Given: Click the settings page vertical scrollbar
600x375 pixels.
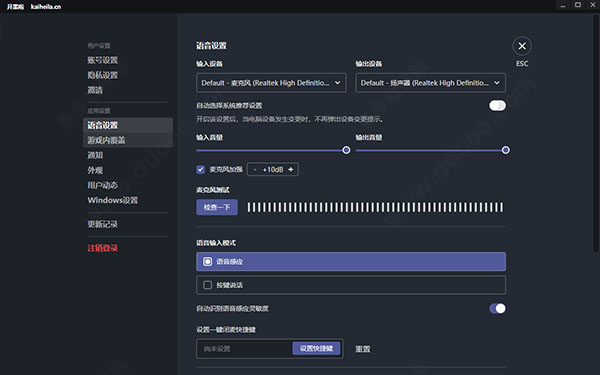Looking at the screenshot, I should point(596,134).
